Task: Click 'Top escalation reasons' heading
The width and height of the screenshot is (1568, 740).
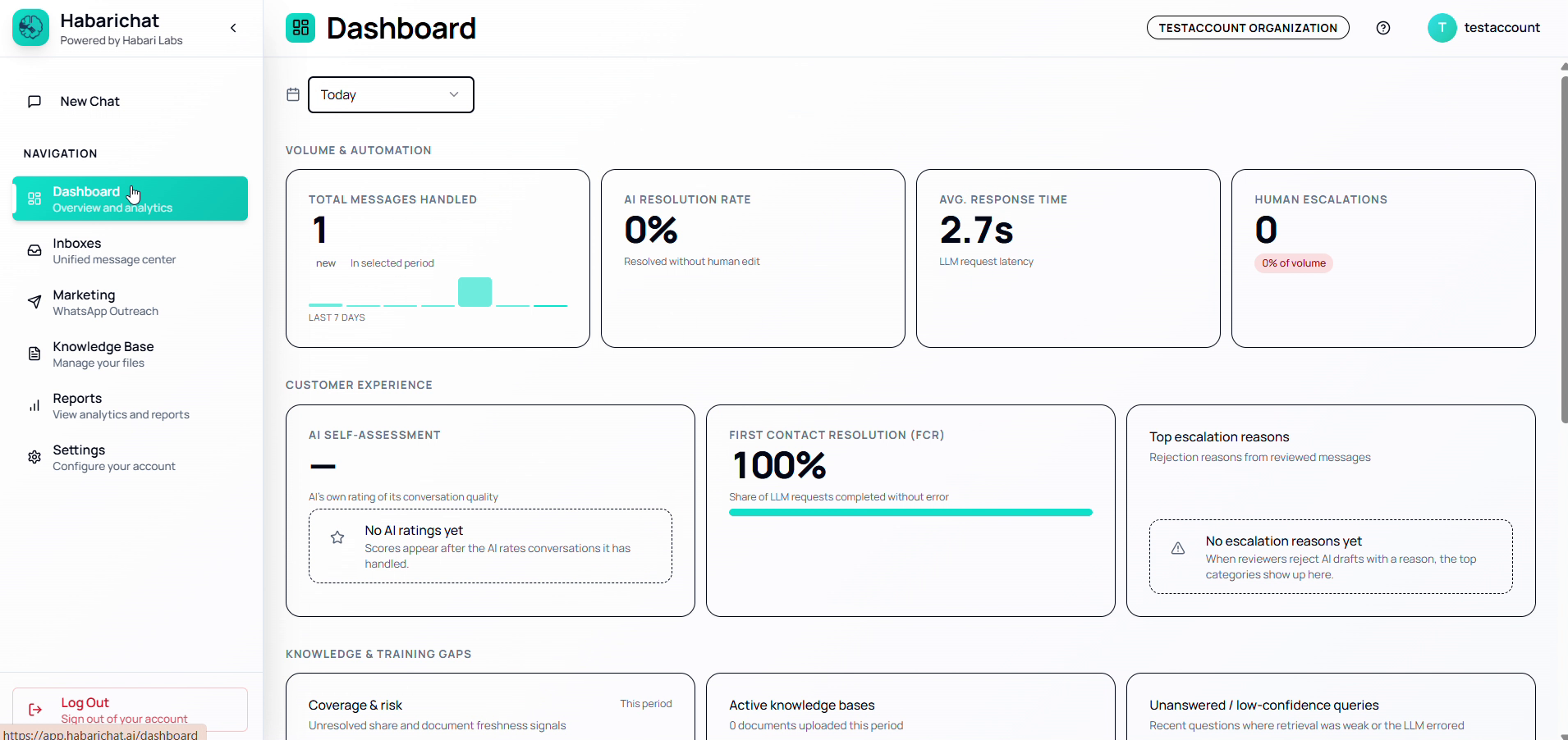Action: pos(1219,437)
